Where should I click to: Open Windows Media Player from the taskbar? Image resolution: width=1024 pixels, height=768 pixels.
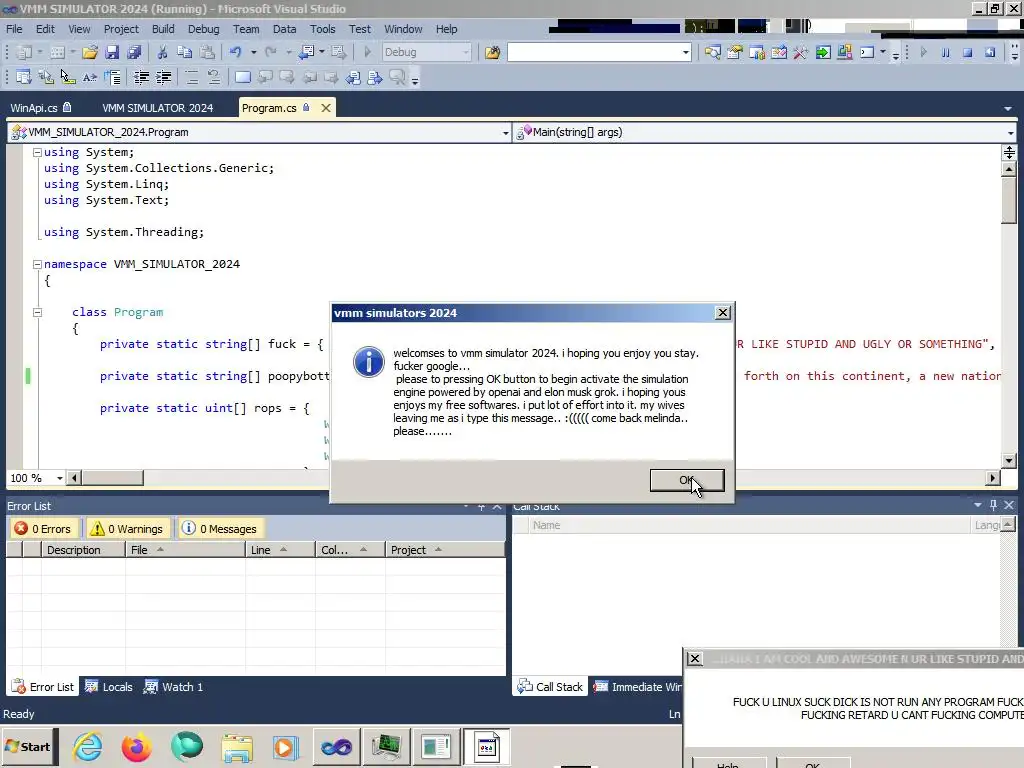point(285,746)
